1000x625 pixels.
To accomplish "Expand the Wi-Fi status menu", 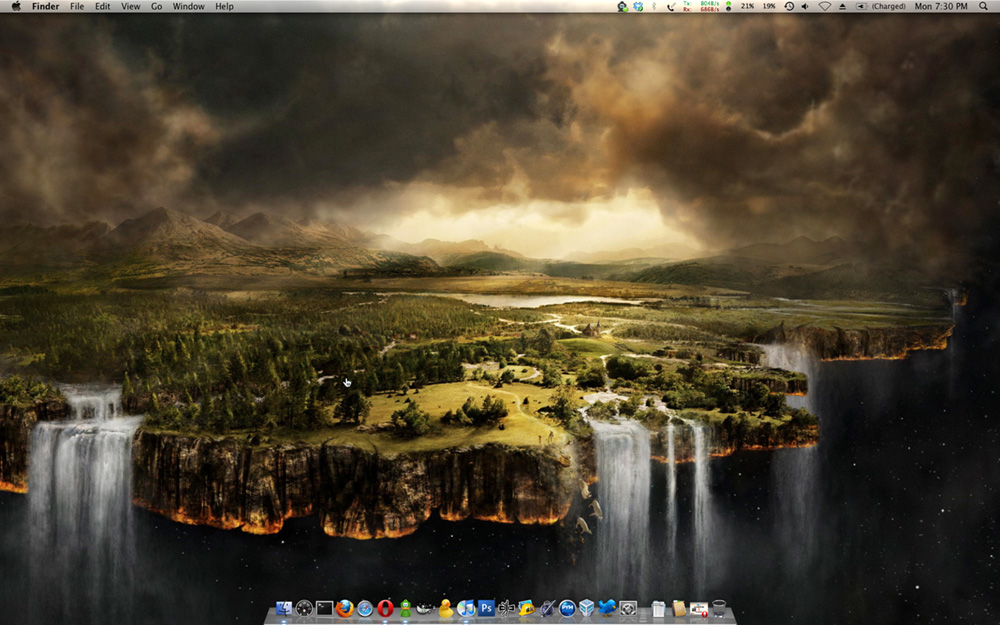I will tap(825, 6).
